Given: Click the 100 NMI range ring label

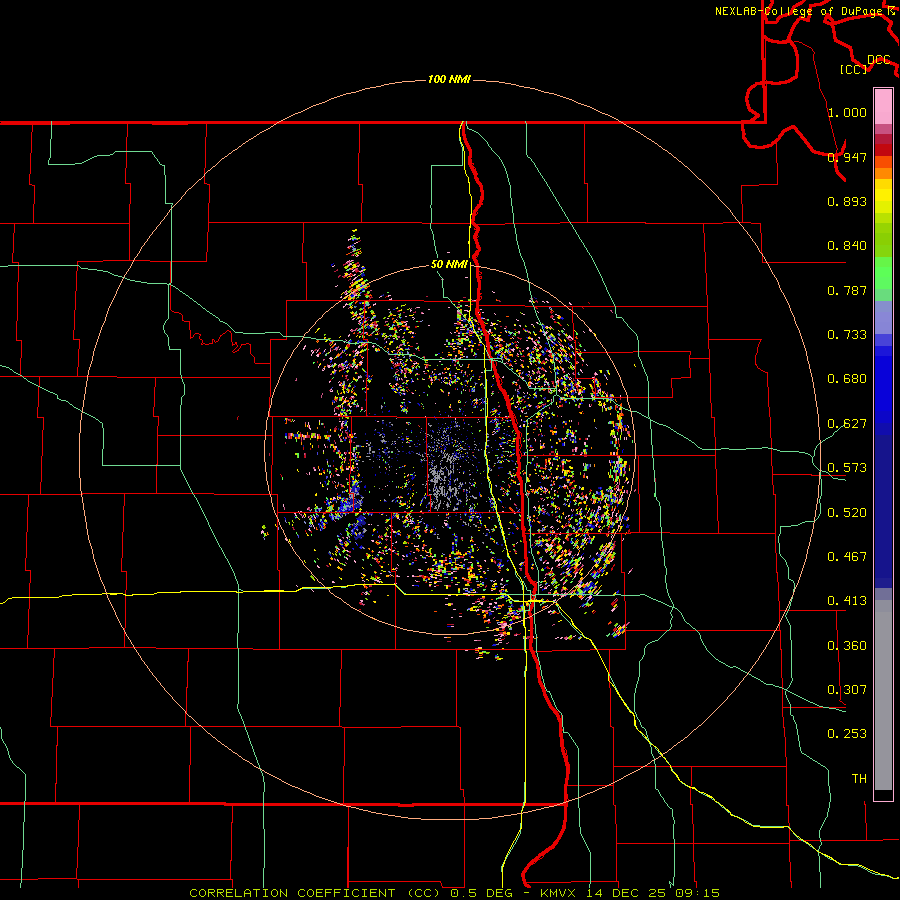Looking at the screenshot, I should [x=449, y=79].
